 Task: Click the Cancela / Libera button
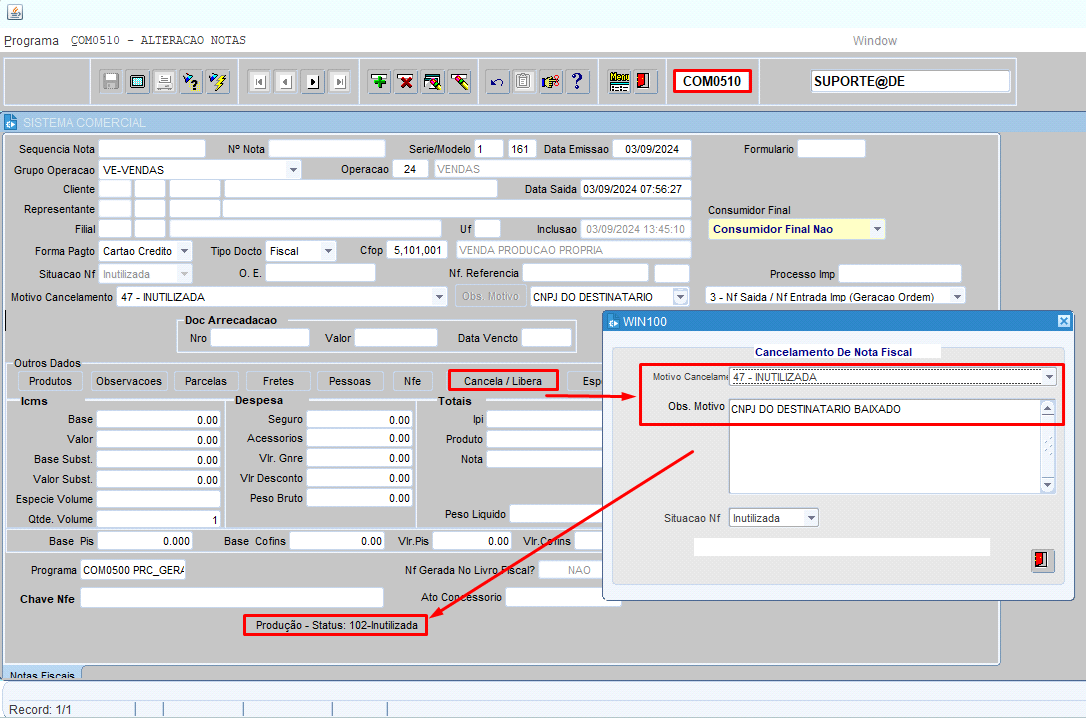point(503,381)
